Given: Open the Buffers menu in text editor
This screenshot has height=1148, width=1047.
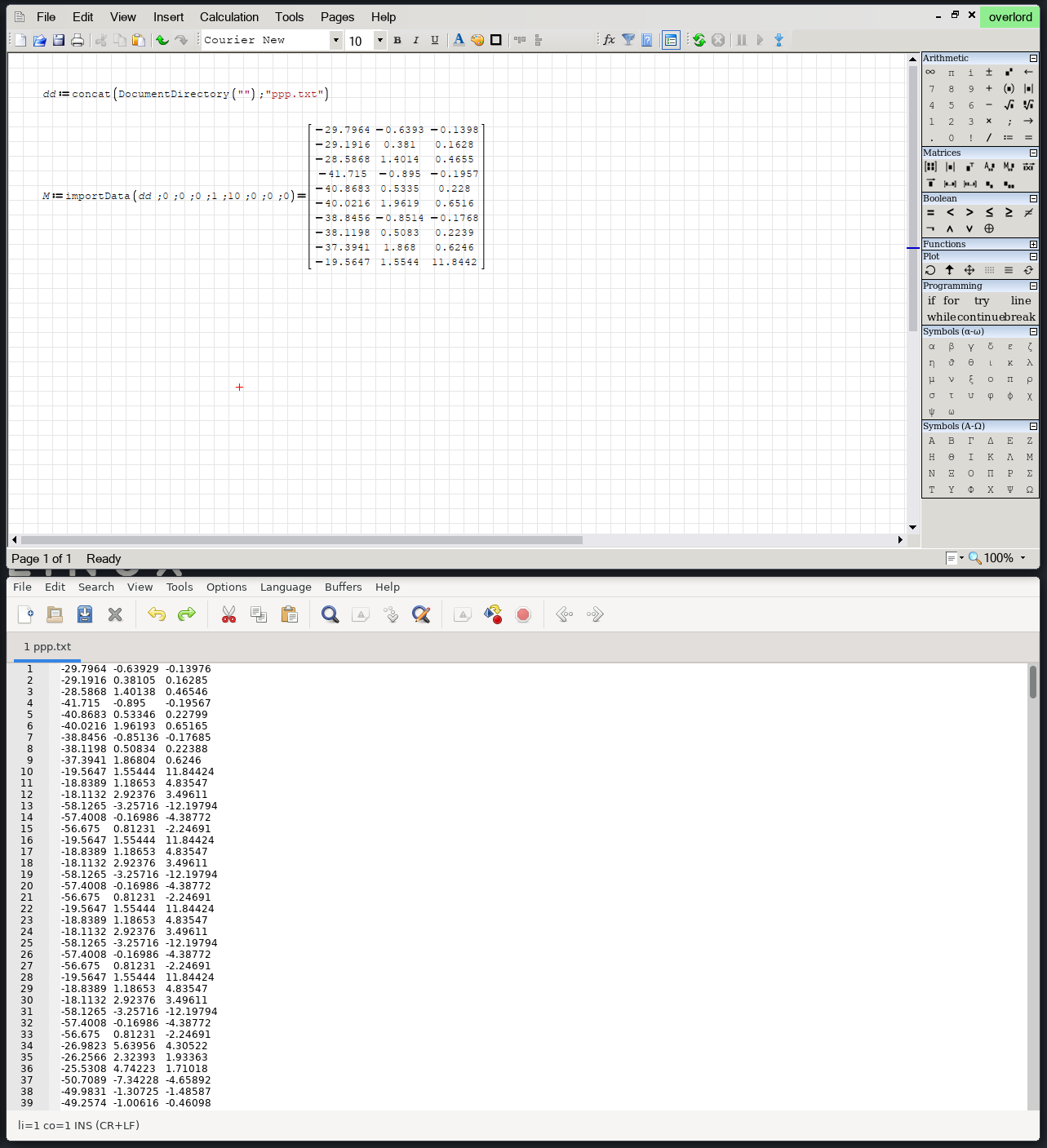Looking at the screenshot, I should [x=343, y=587].
